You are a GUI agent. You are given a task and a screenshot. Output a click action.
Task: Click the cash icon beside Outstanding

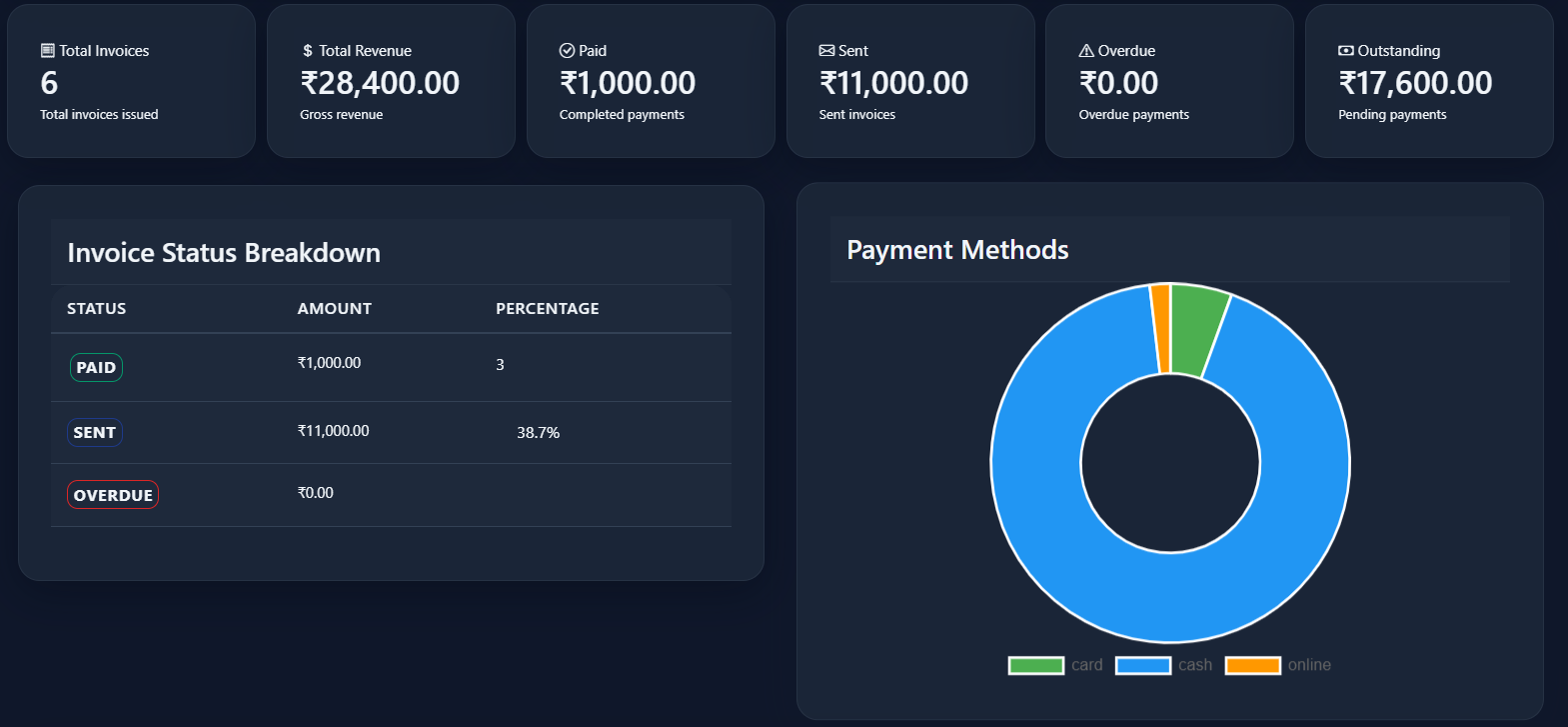coord(1346,50)
